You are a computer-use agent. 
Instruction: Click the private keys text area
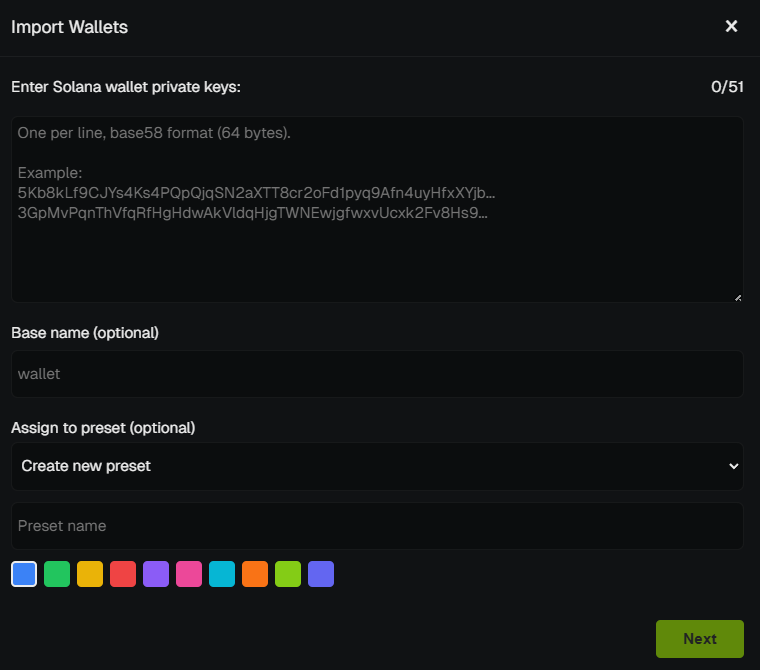tap(377, 209)
